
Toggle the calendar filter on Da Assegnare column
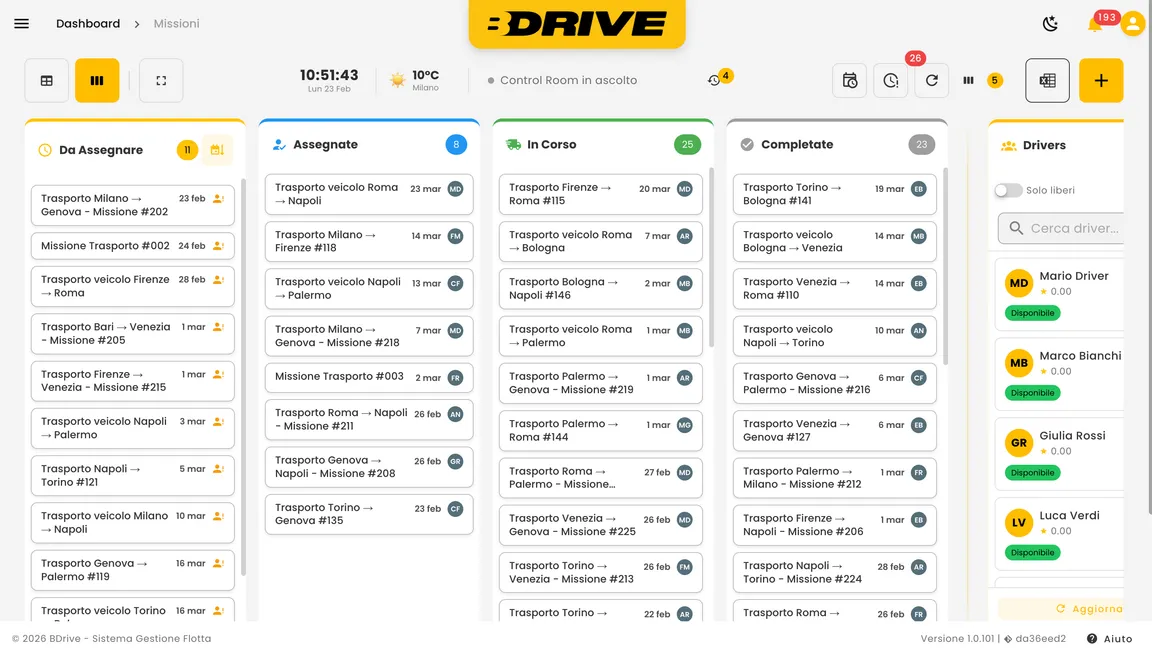[x=218, y=149]
